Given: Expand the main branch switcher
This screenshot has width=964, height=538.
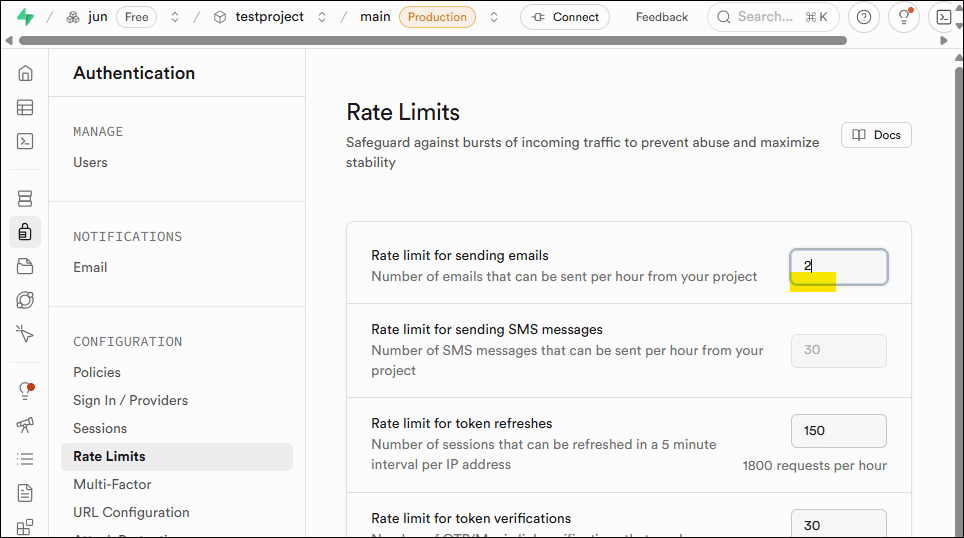Looking at the screenshot, I should click(494, 17).
